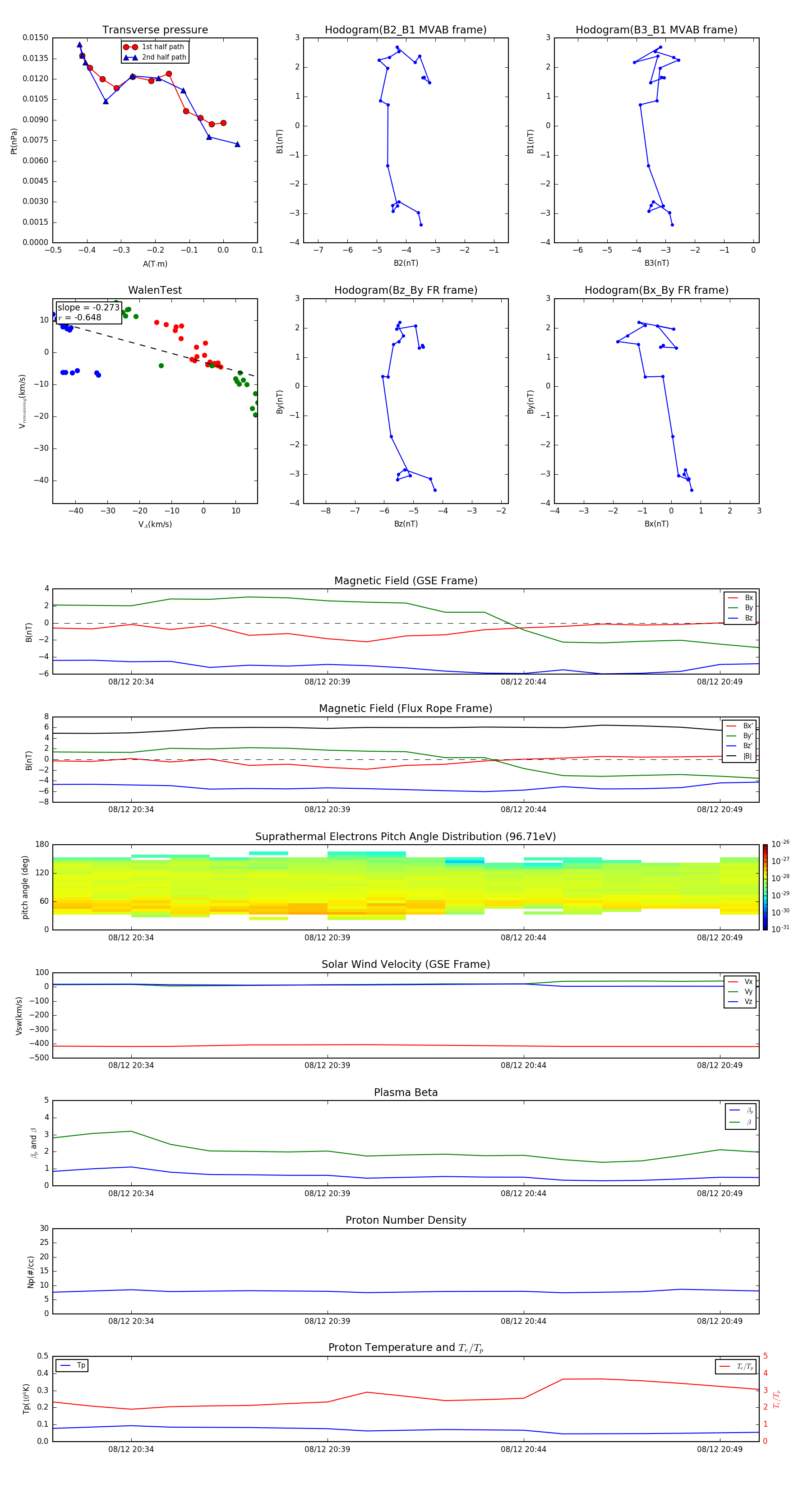Click the '1st half path' legend marker
Image resolution: width=812 pixels, height=1489 pixels.
(131, 47)
